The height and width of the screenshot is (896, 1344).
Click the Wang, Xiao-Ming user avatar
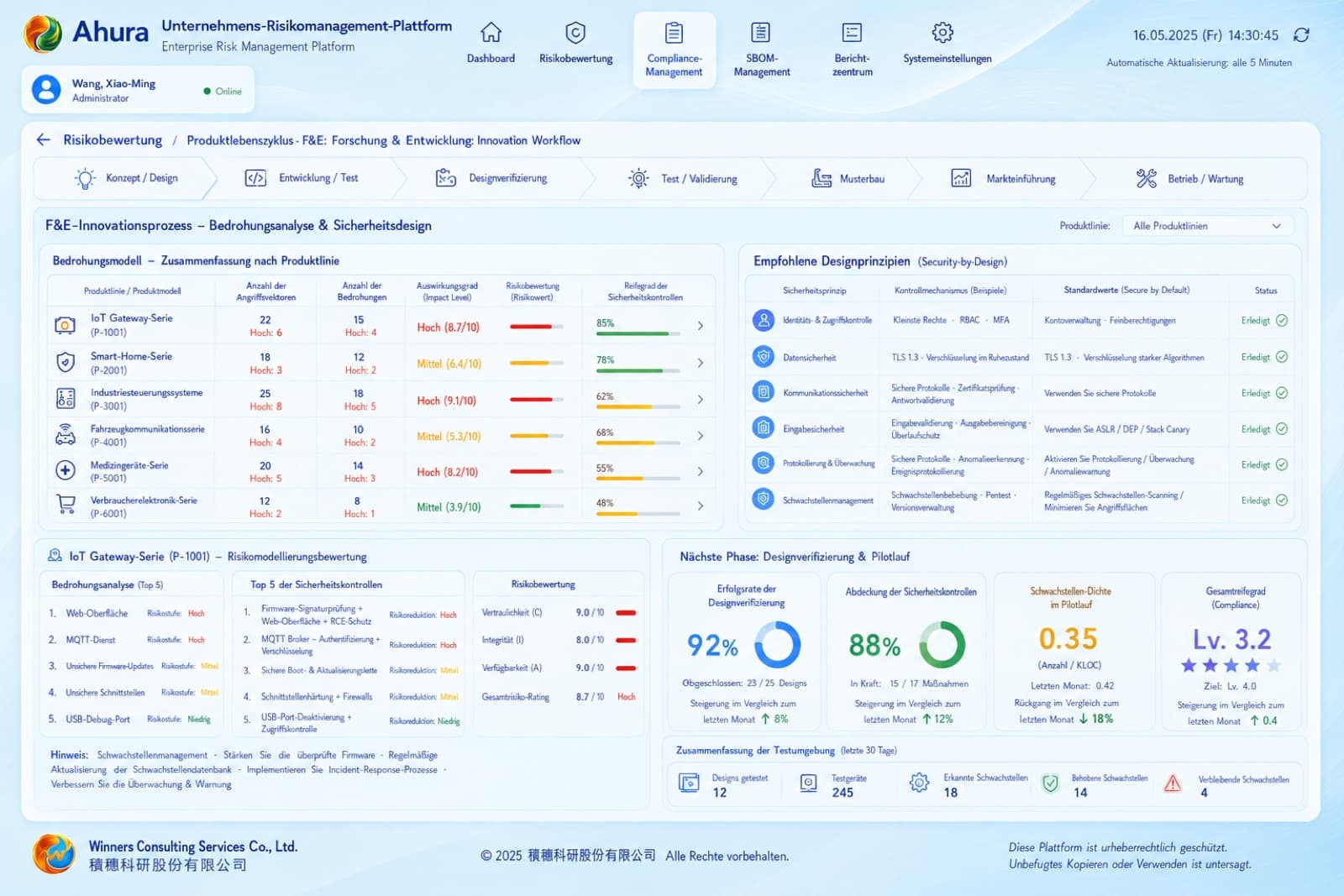(x=46, y=89)
